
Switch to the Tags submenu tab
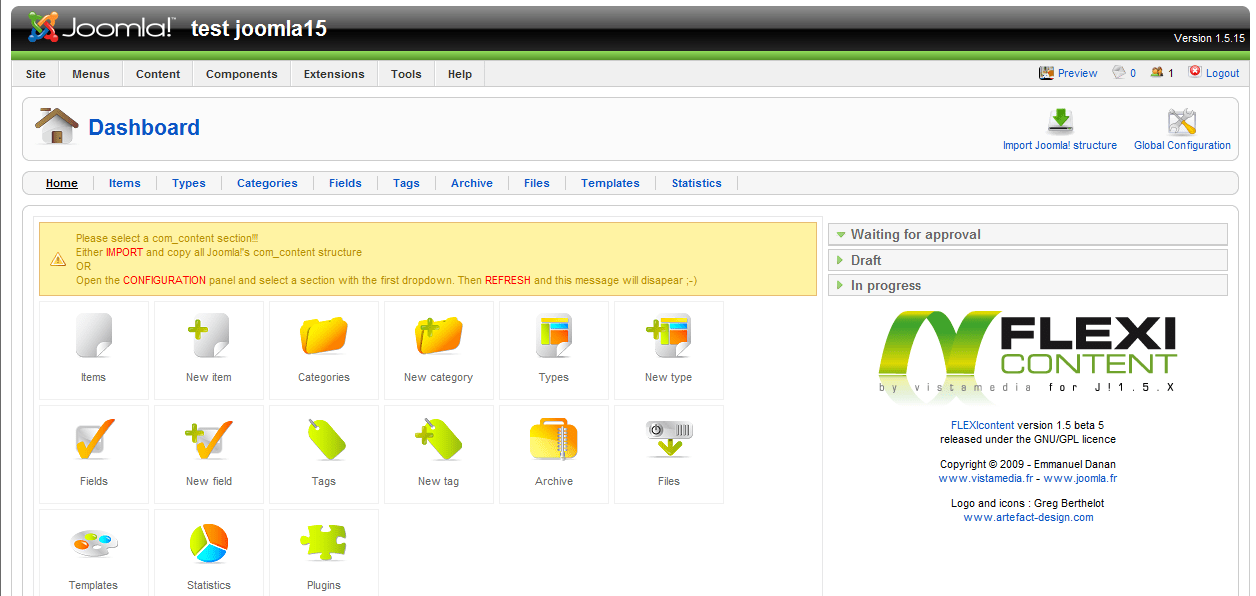coord(406,183)
